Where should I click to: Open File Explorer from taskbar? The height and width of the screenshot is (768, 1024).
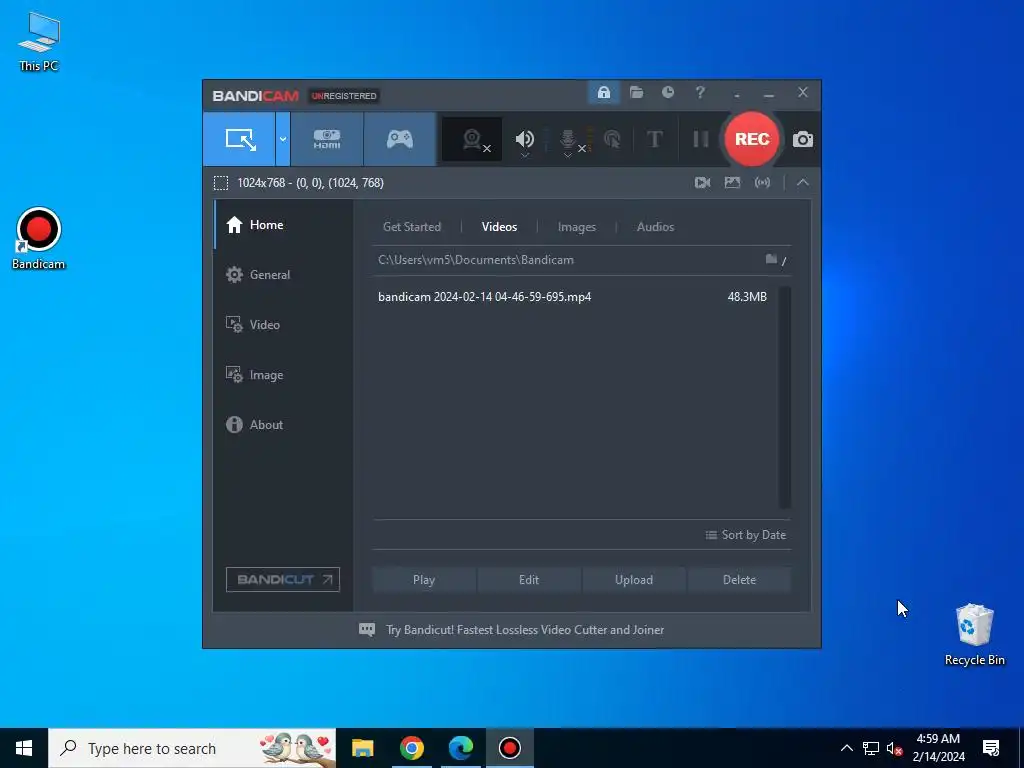(362, 748)
